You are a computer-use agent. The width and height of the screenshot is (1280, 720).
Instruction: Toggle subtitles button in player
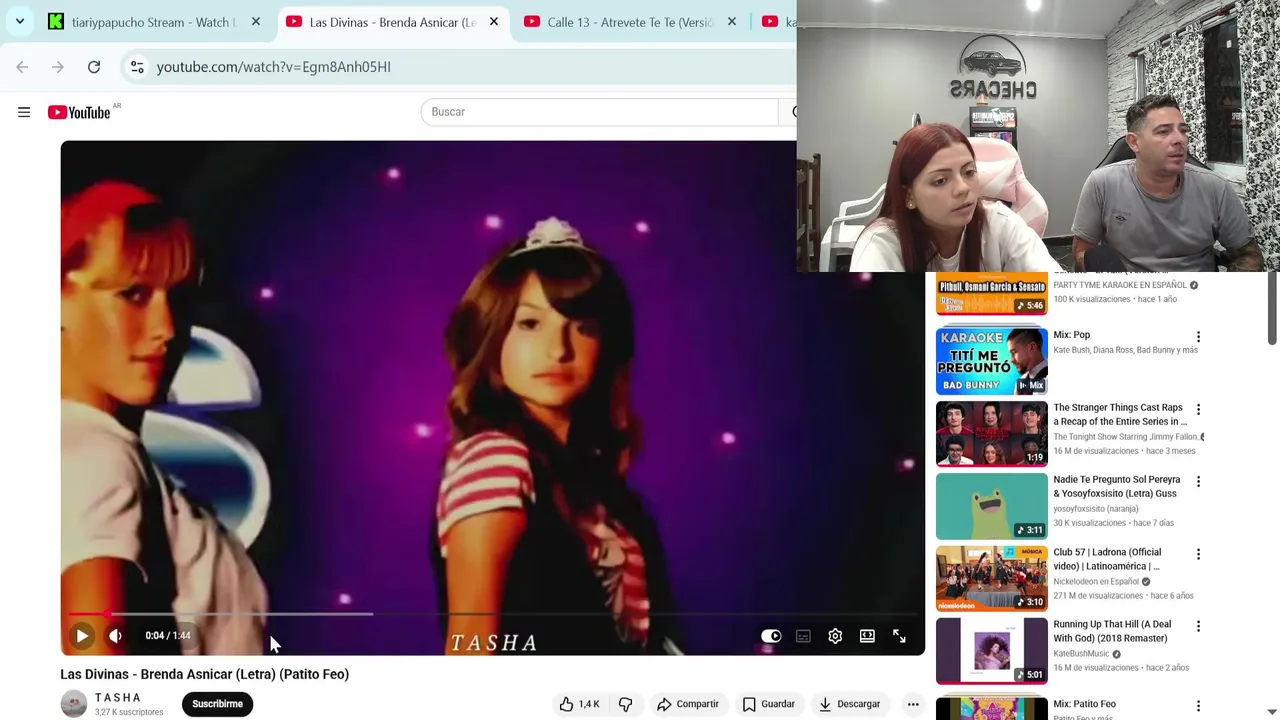point(803,636)
